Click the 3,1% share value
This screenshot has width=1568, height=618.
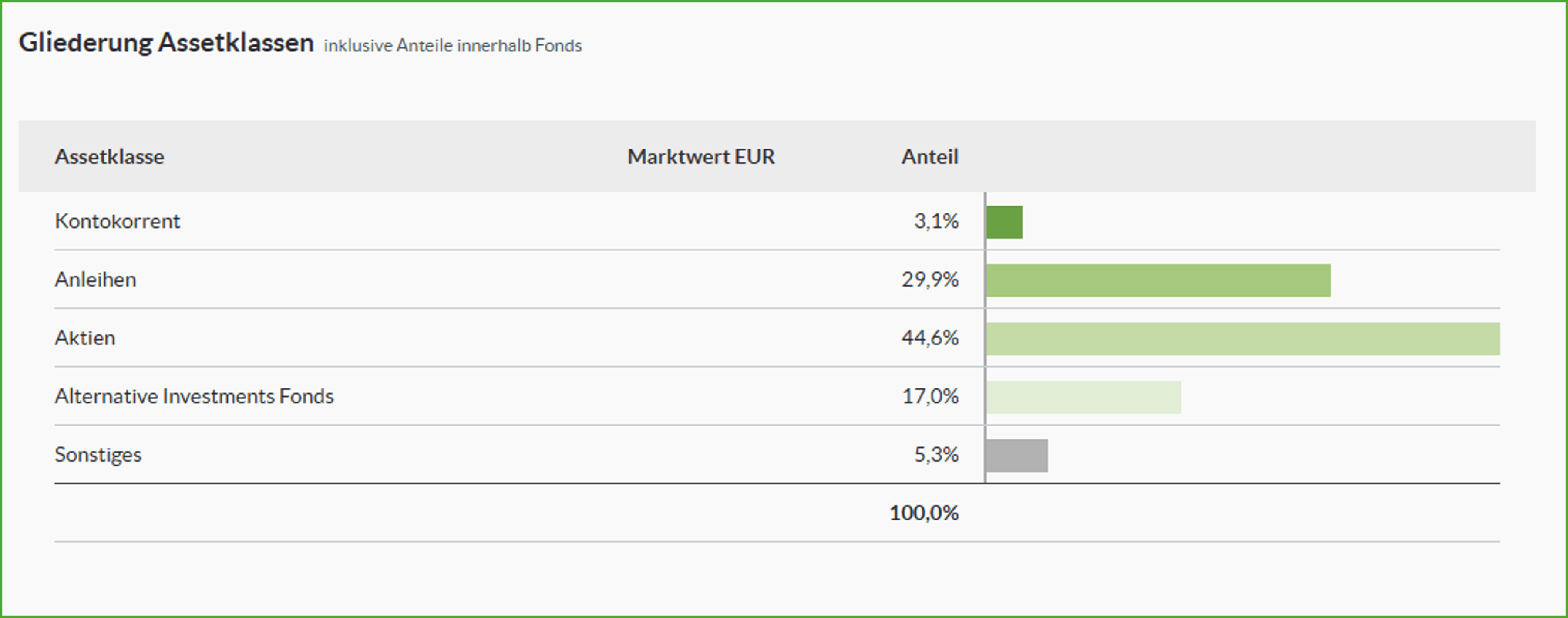pyautogui.click(x=936, y=221)
